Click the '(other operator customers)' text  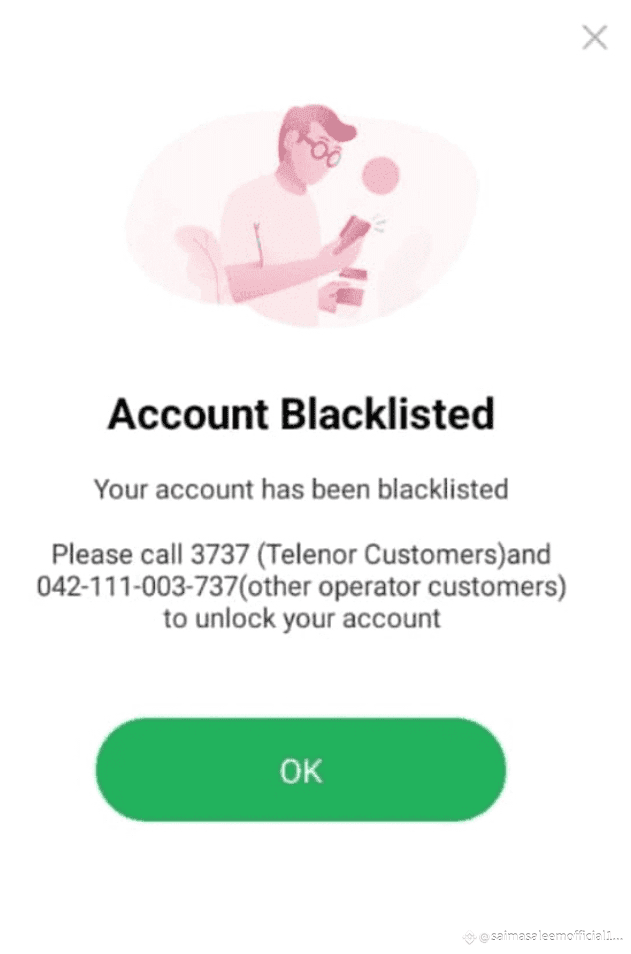[402, 587]
